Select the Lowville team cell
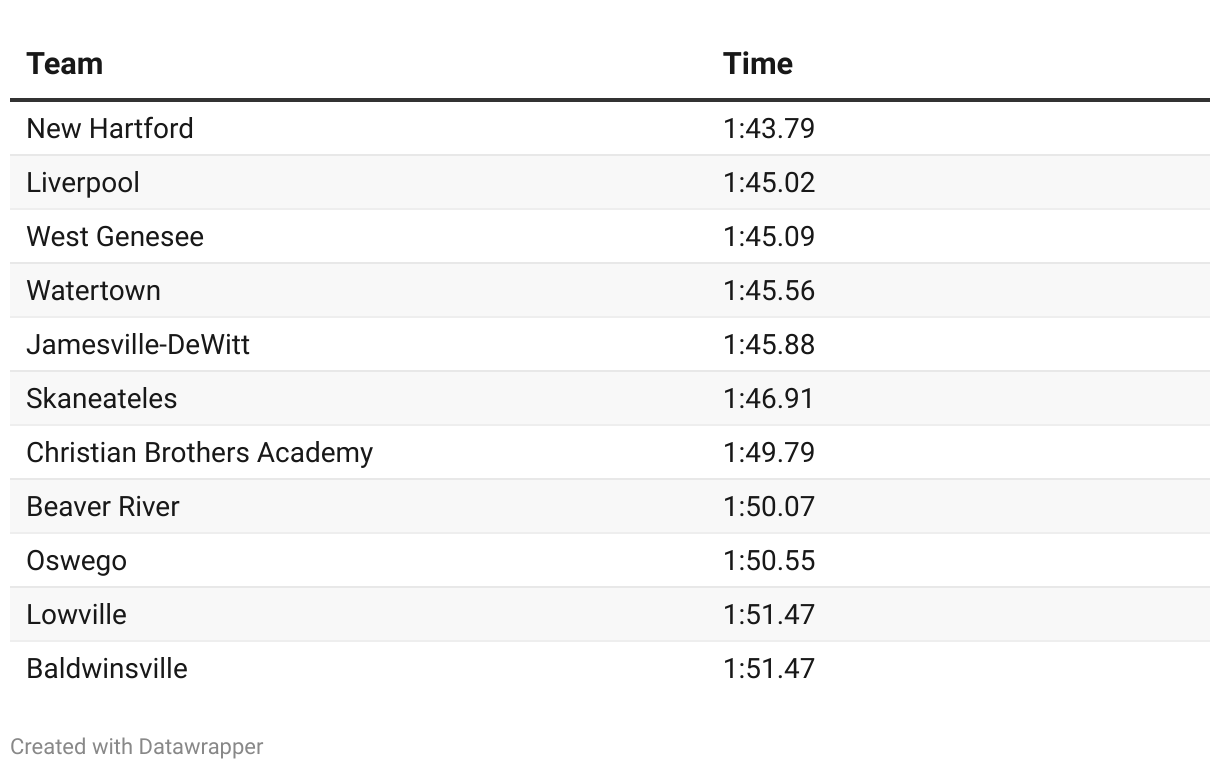This screenshot has height=770, width=1220. (x=76, y=615)
